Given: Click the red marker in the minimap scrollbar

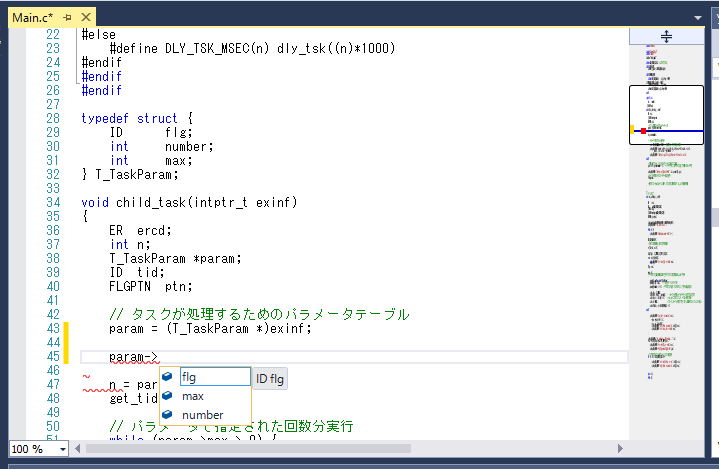Looking at the screenshot, I should pos(642,130).
